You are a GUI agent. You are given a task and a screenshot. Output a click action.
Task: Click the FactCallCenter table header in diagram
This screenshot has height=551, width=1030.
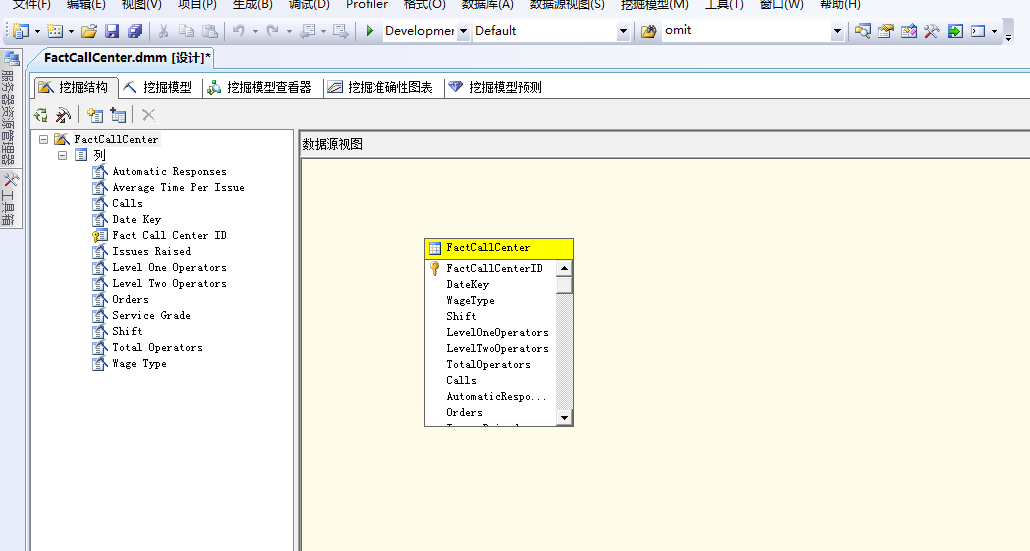pos(499,248)
